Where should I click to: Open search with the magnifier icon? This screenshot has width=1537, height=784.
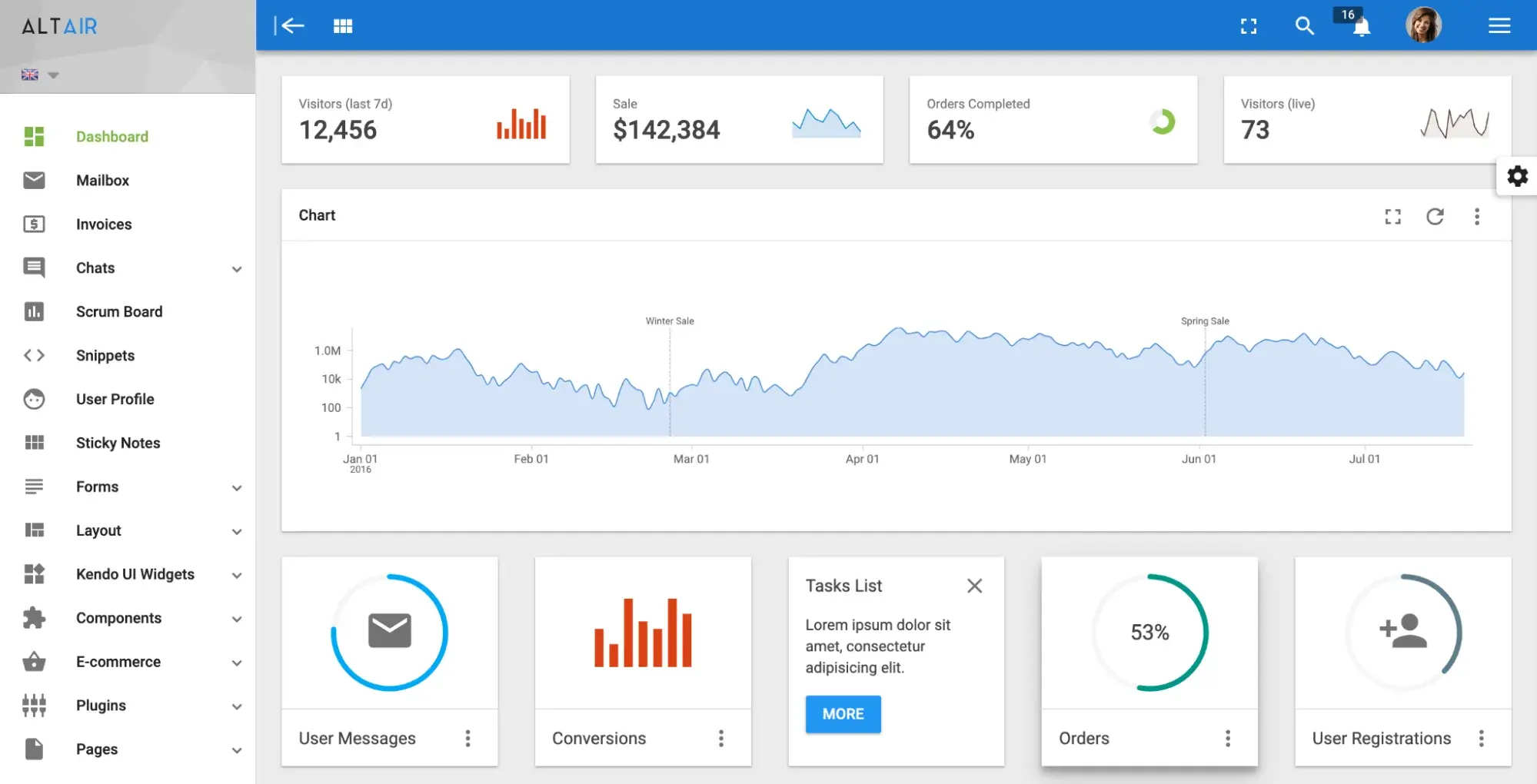1304,26
